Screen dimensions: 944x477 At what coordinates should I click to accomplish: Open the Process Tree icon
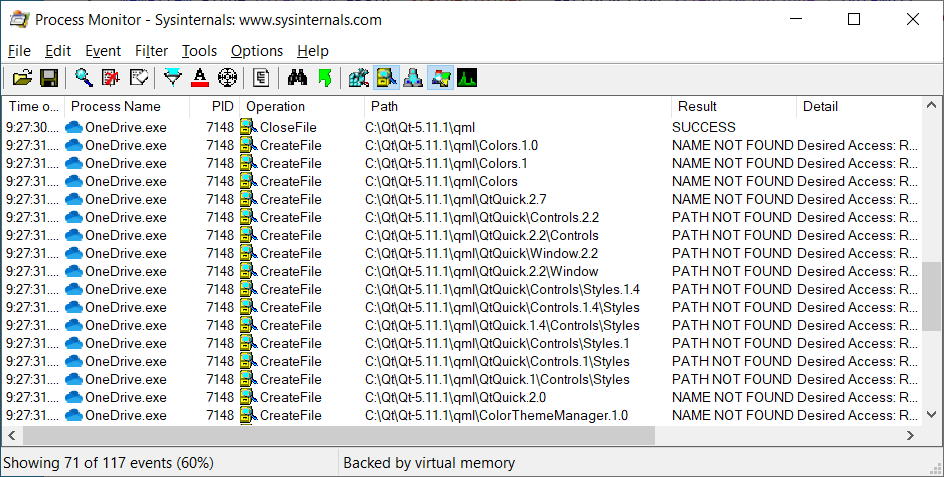261,78
